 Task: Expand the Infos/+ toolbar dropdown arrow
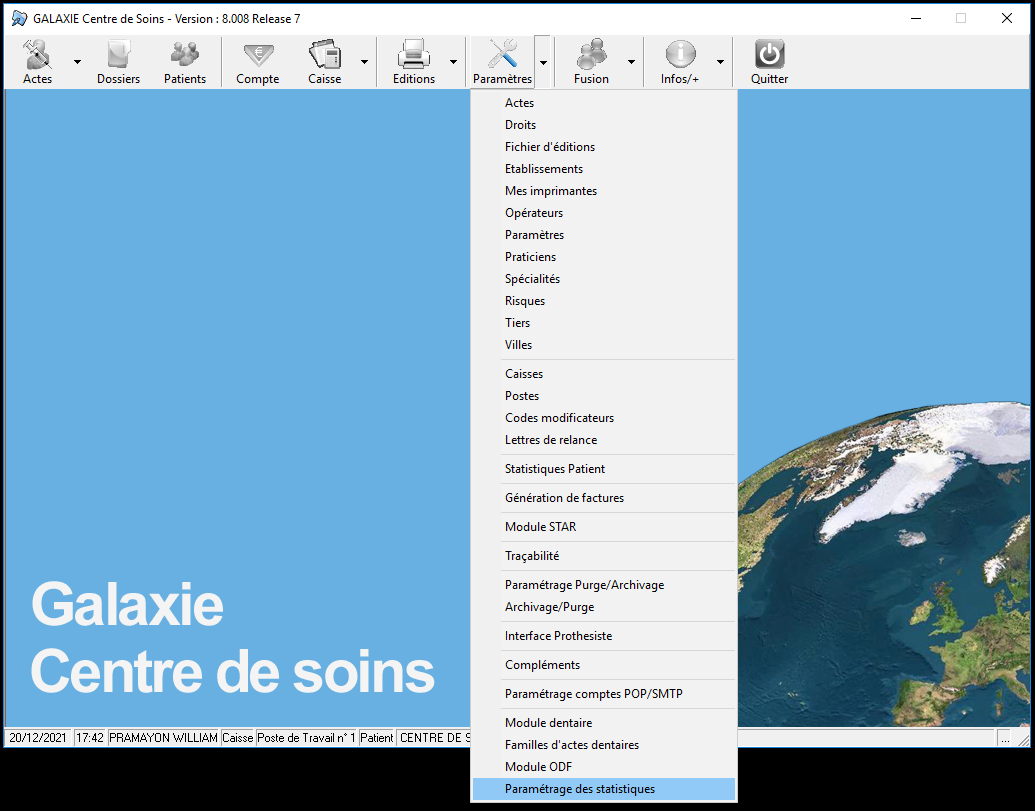(720, 62)
